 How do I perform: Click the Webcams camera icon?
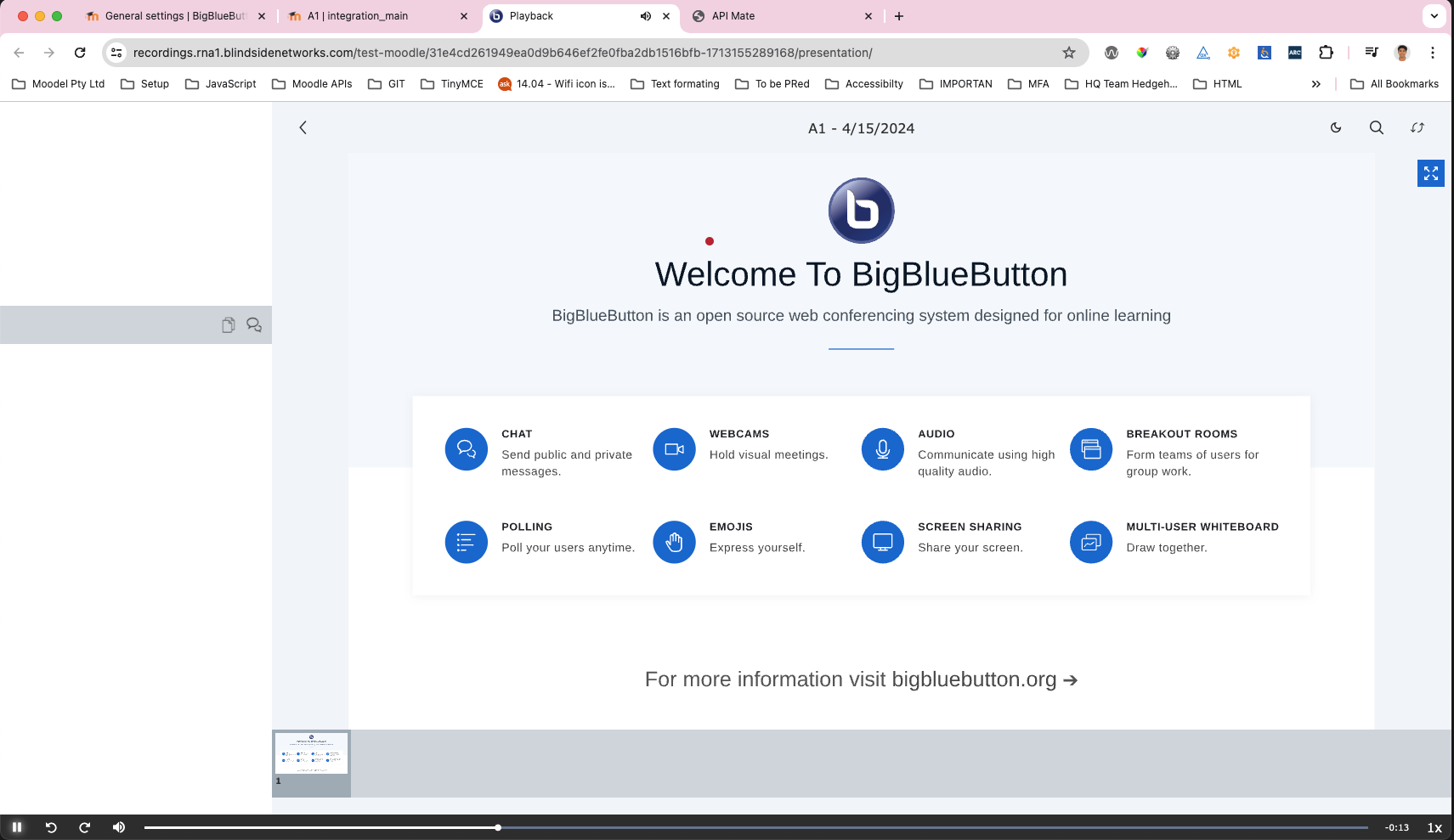pyautogui.click(x=675, y=449)
